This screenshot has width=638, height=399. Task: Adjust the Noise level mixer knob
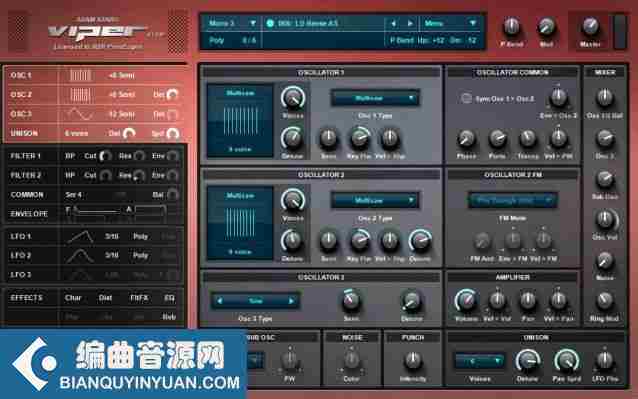(x=605, y=260)
